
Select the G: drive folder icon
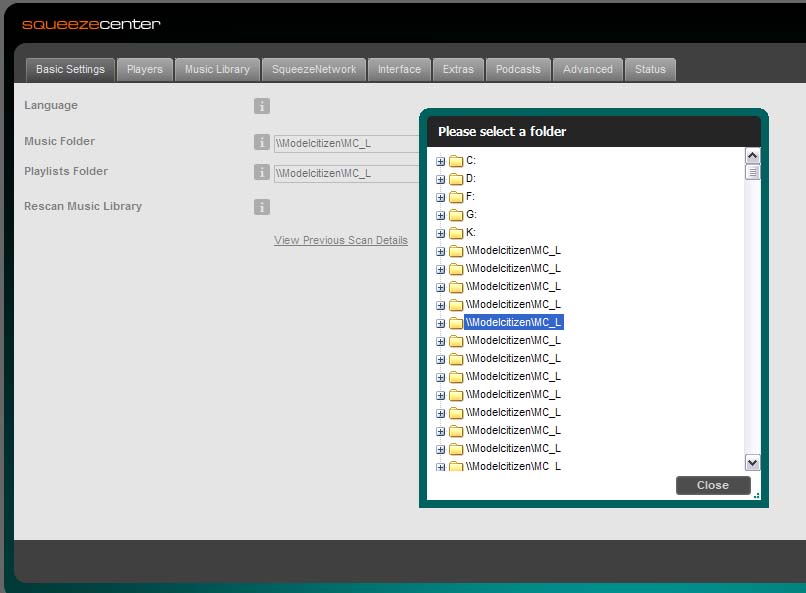point(456,215)
